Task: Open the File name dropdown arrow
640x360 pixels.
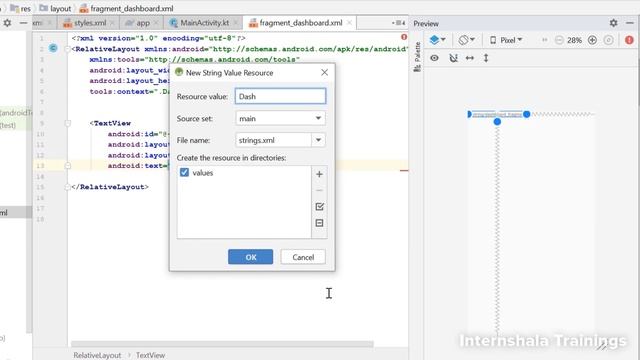Action: tap(318, 140)
